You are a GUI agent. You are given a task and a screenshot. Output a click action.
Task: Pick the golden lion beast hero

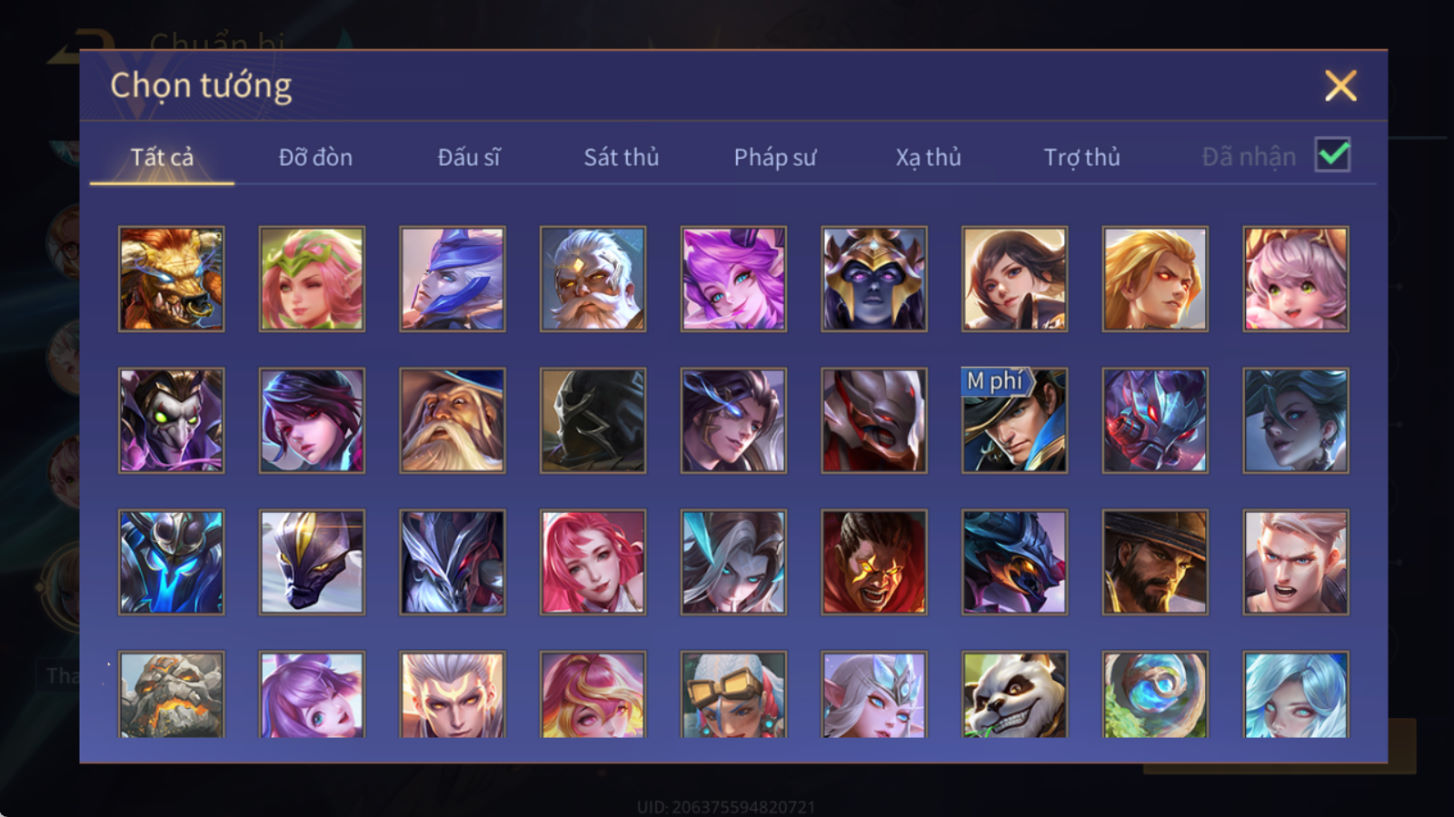coord(171,278)
